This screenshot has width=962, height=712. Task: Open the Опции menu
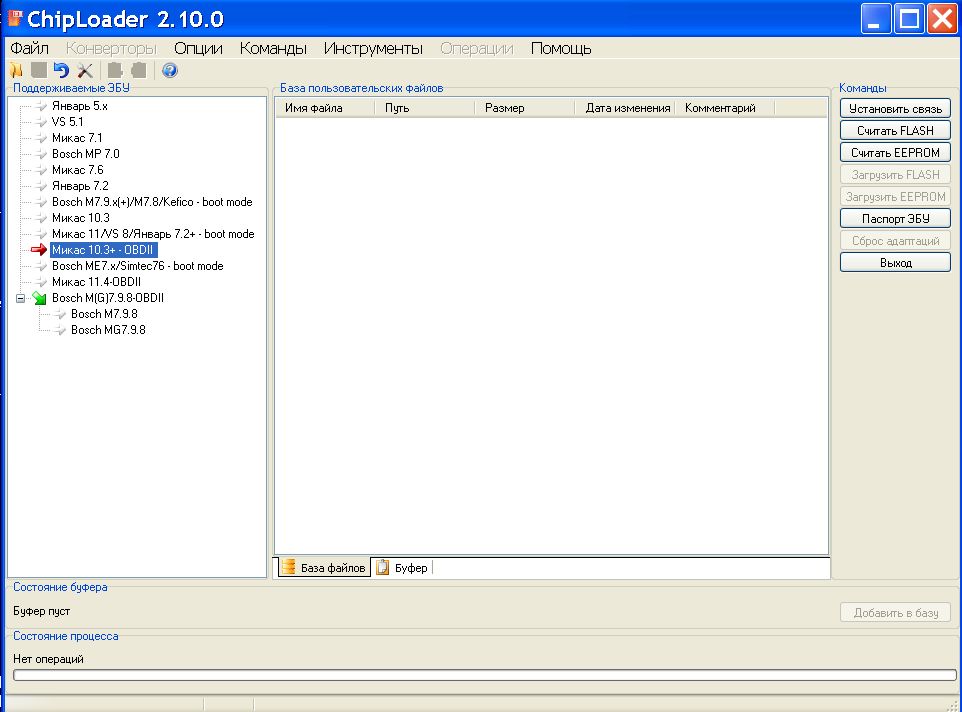198,48
